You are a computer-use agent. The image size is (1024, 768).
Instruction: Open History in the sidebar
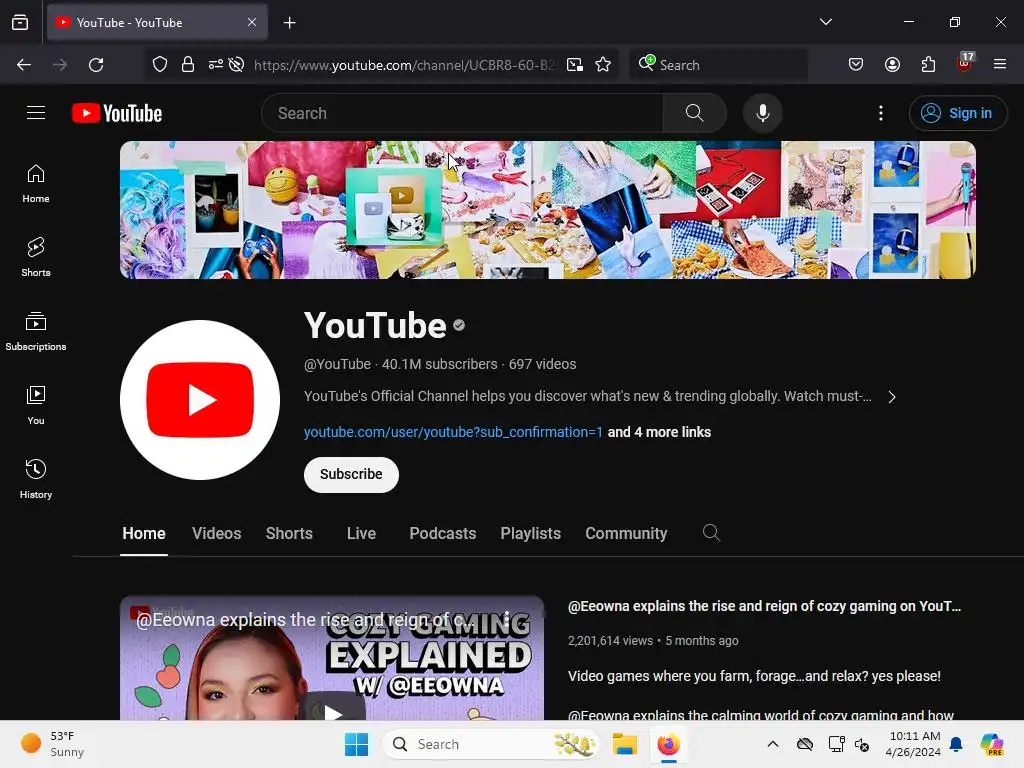coord(36,479)
